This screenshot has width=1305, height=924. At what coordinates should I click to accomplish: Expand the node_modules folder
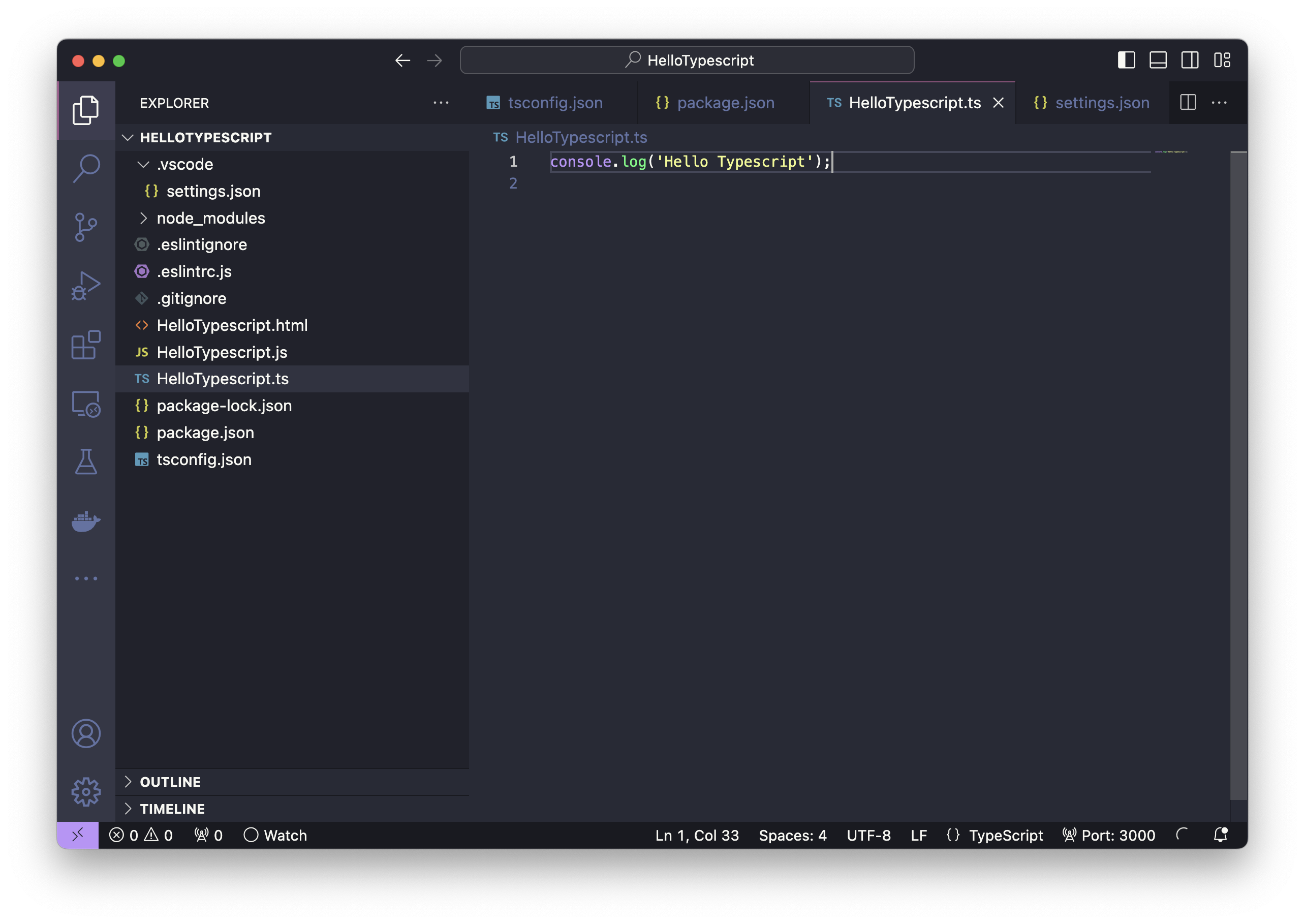(210, 218)
